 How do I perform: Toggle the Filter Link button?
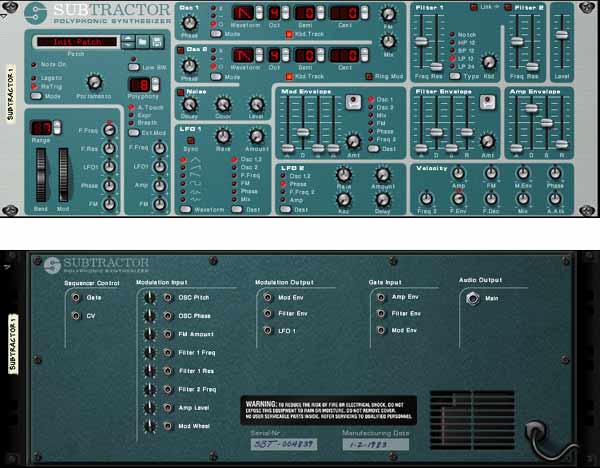click(474, 7)
